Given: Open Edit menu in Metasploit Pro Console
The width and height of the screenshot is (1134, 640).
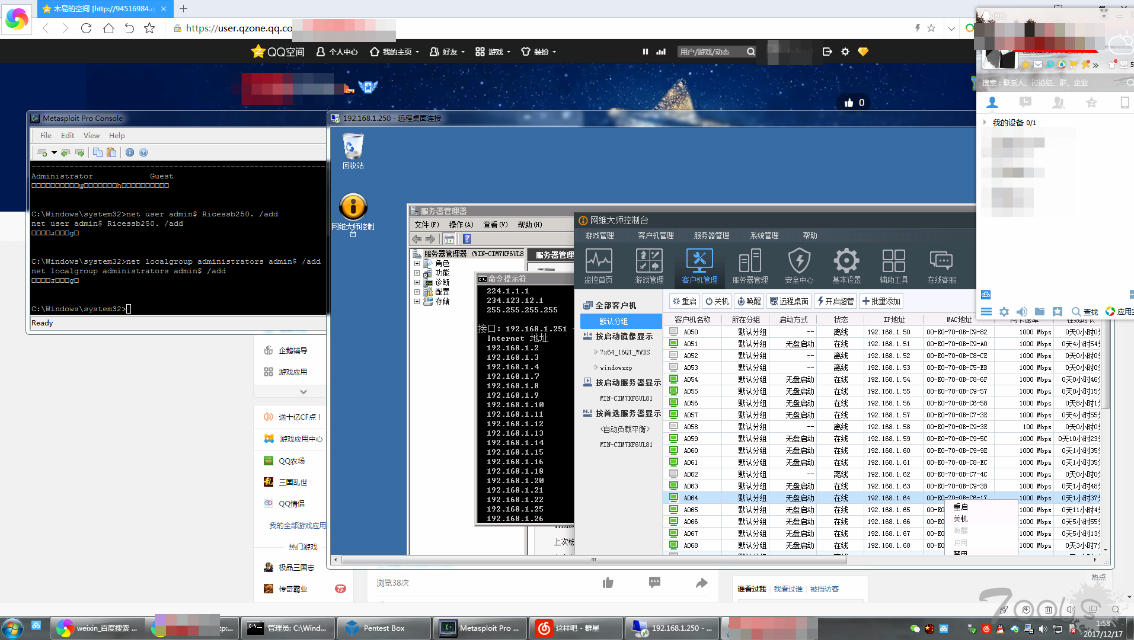Looking at the screenshot, I should tap(67, 135).
